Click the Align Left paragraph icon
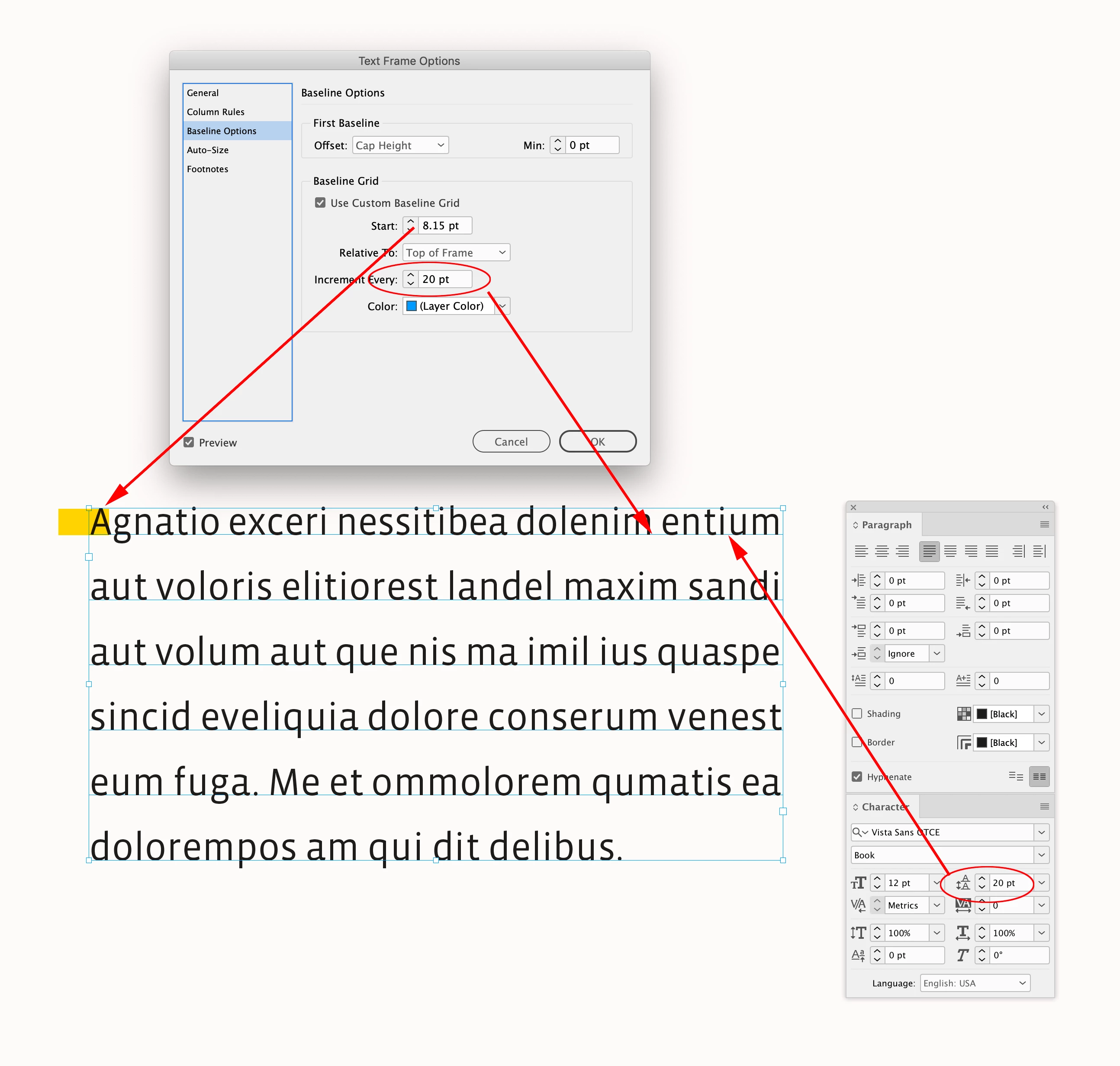This screenshot has width=1120, height=1066. coord(861,551)
